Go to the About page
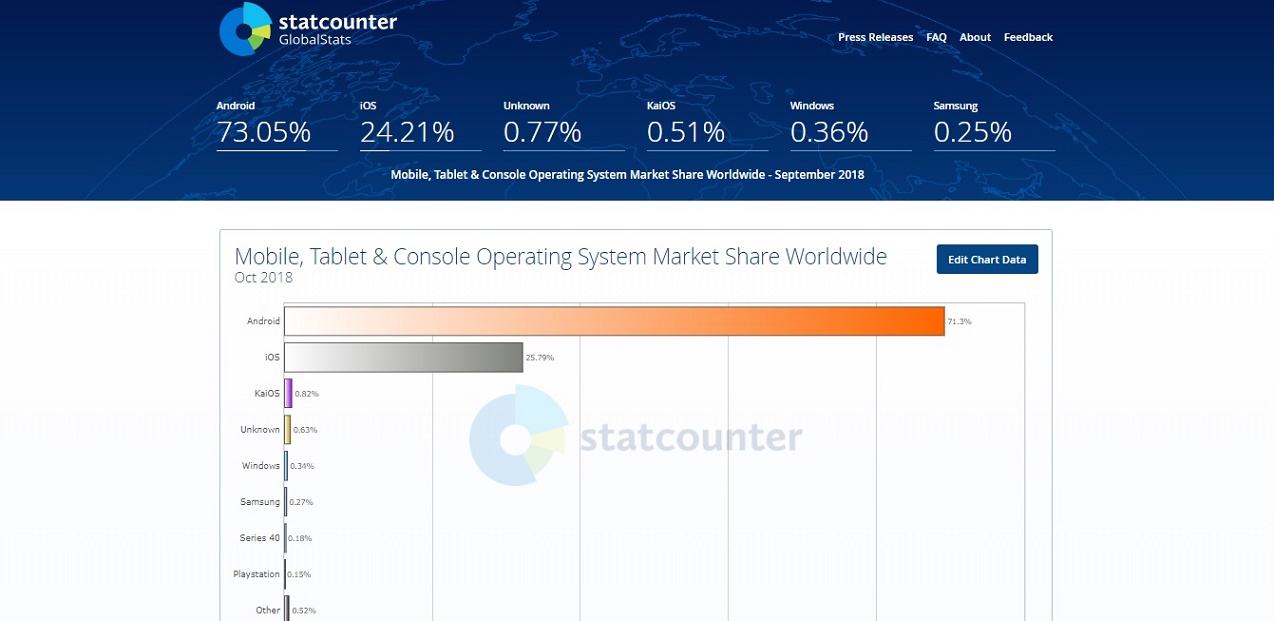The height and width of the screenshot is (621, 1274). pos(975,37)
